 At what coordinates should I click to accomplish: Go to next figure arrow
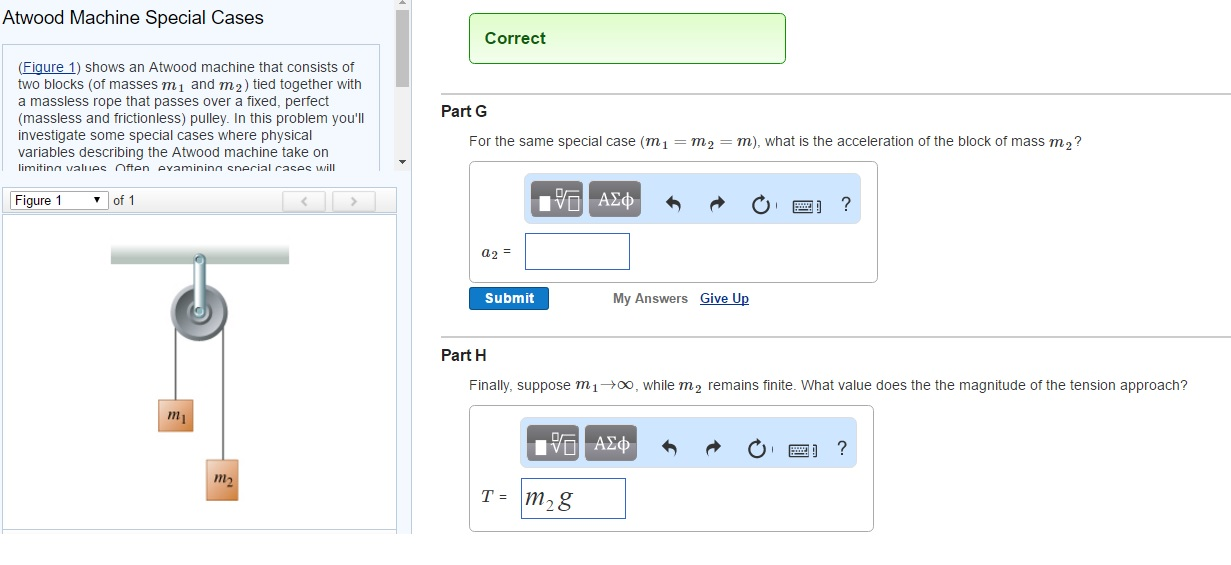(x=352, y=202)
